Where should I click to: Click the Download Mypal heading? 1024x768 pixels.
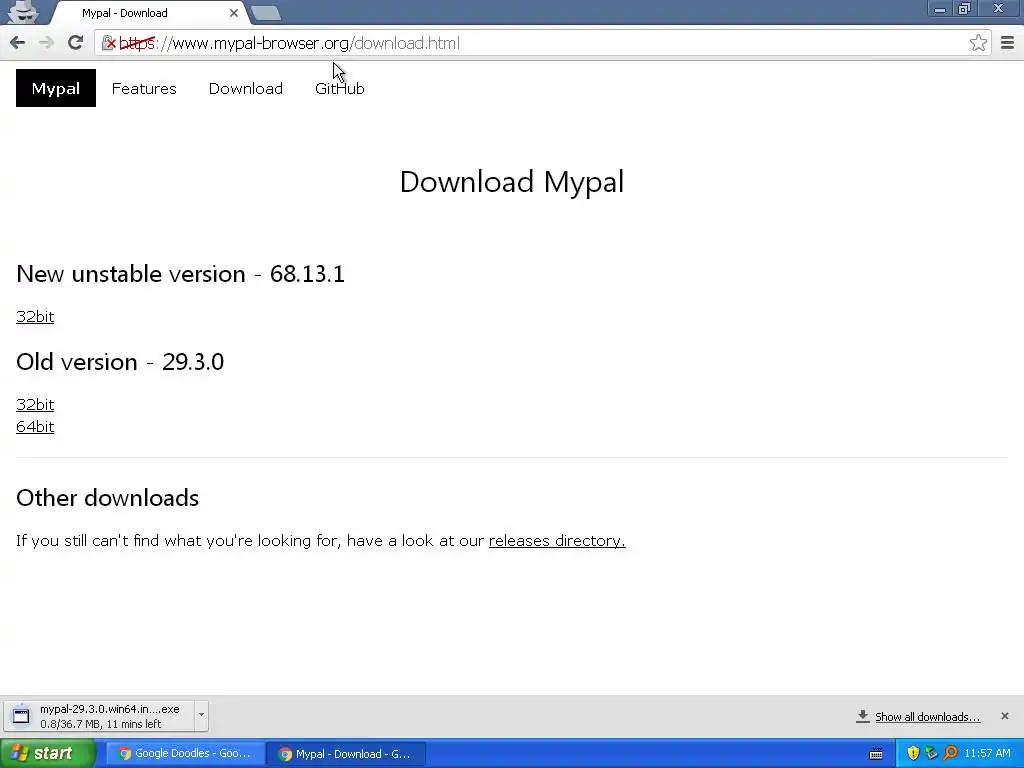[x=511, y=182]
